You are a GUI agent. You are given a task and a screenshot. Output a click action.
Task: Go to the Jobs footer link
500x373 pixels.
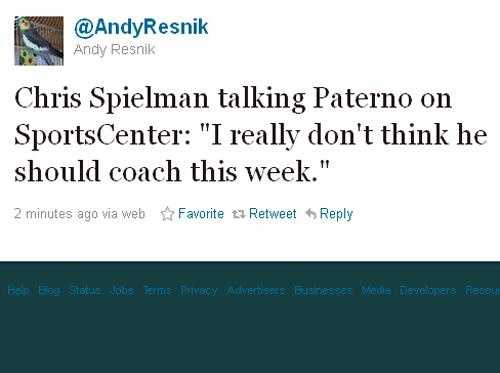point(122,291)
